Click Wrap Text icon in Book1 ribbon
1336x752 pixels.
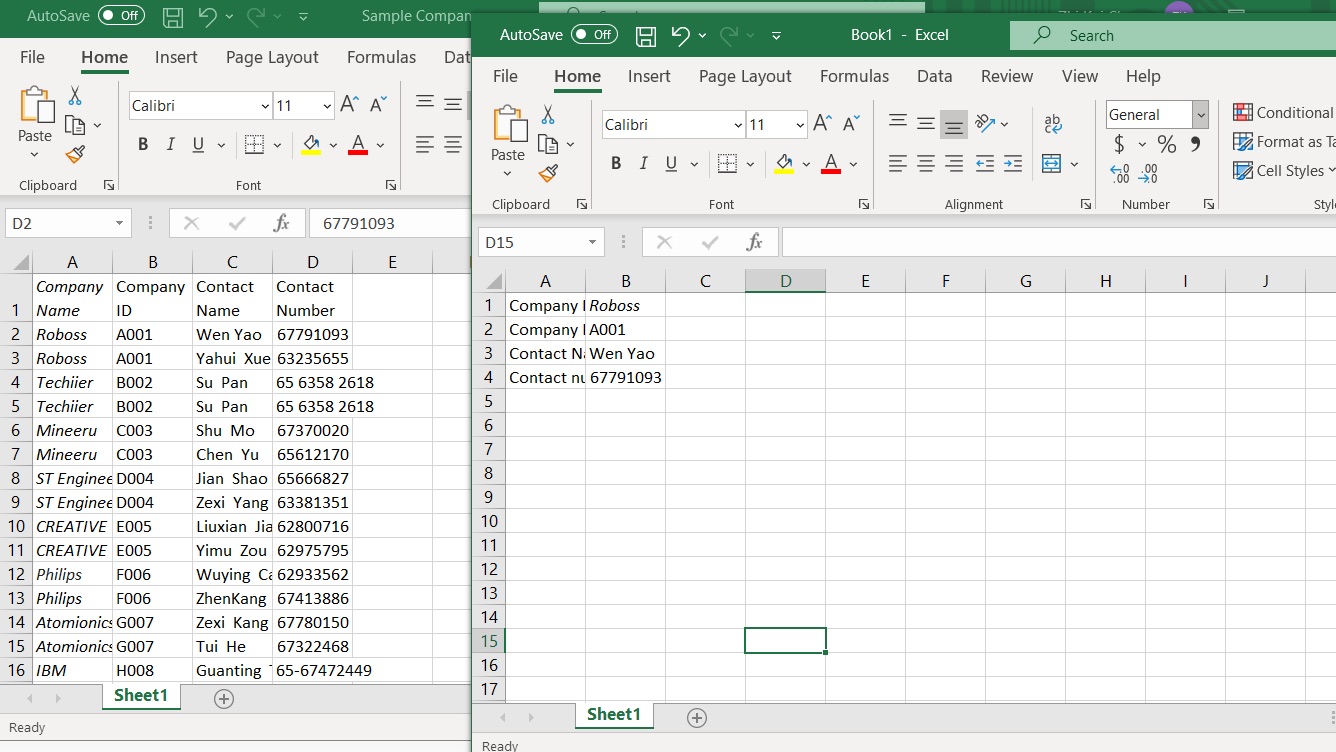point(1052,124)
